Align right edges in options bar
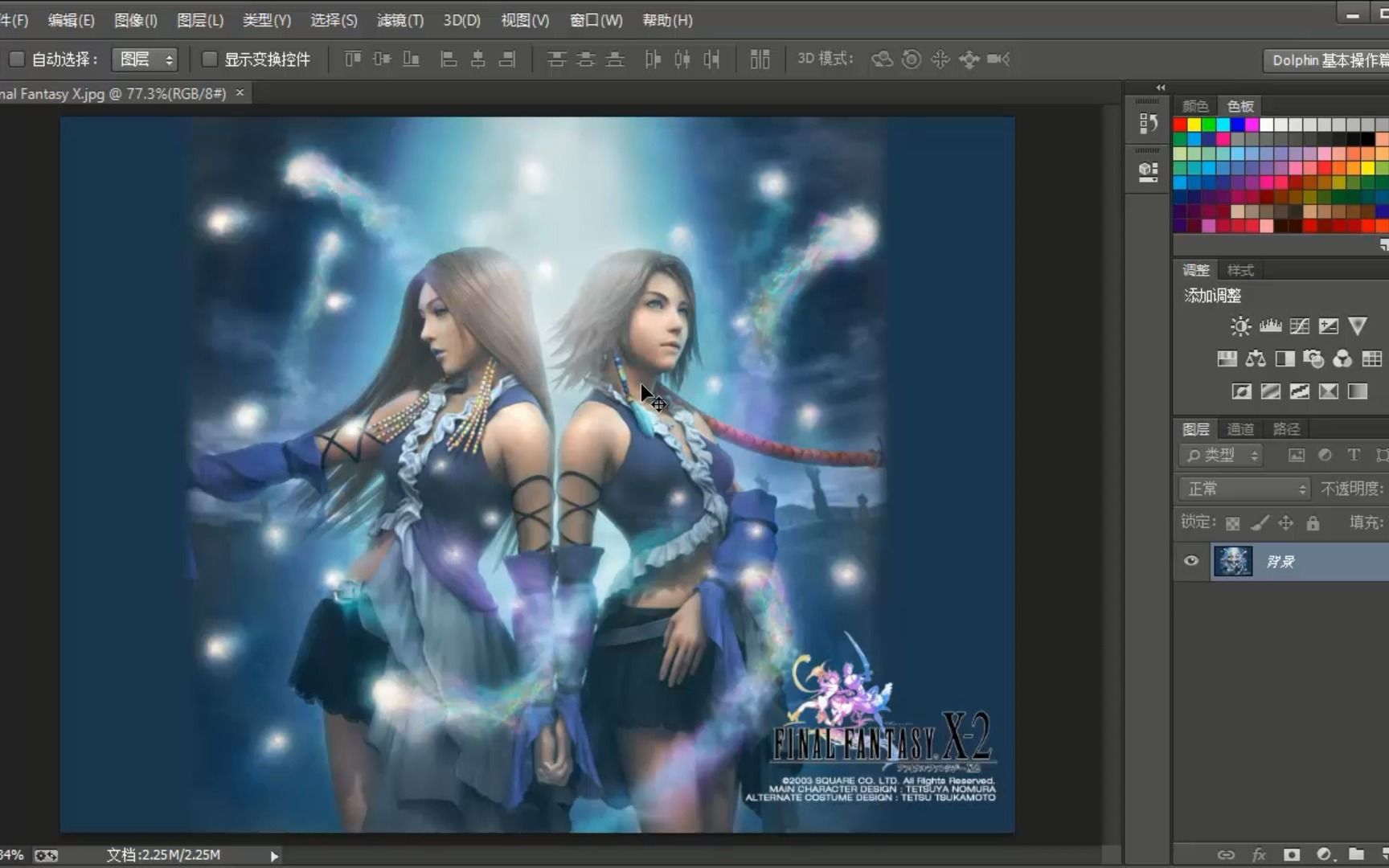 [506, 59]
